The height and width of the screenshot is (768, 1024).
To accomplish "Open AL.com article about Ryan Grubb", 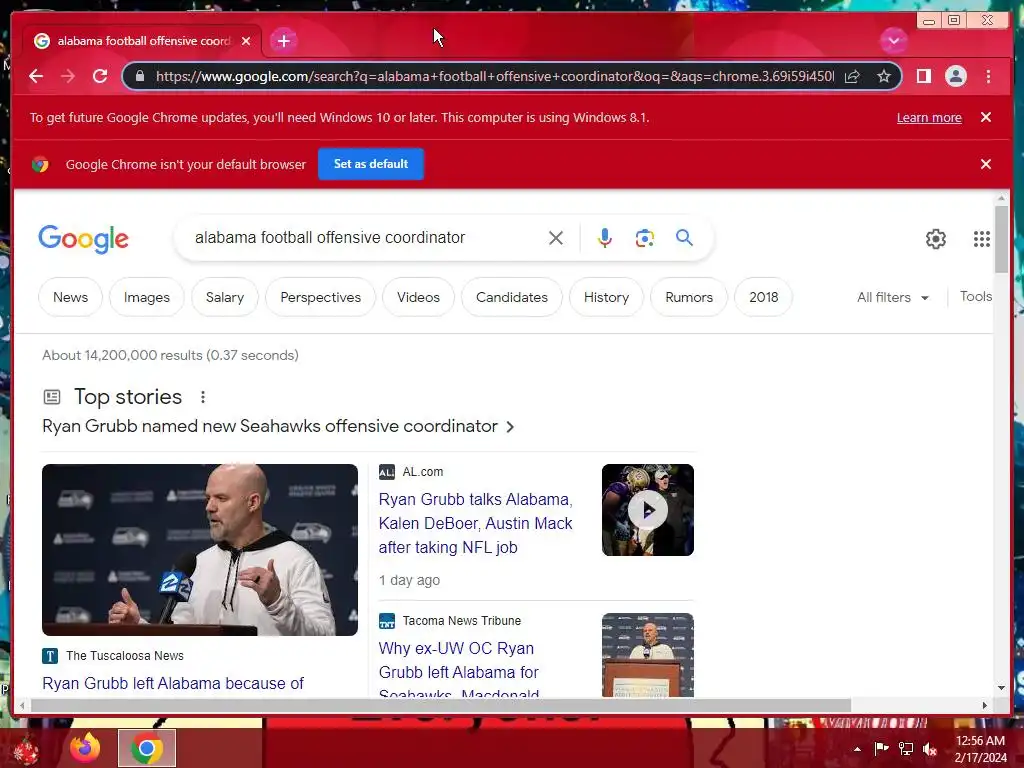I will (475, 523).
